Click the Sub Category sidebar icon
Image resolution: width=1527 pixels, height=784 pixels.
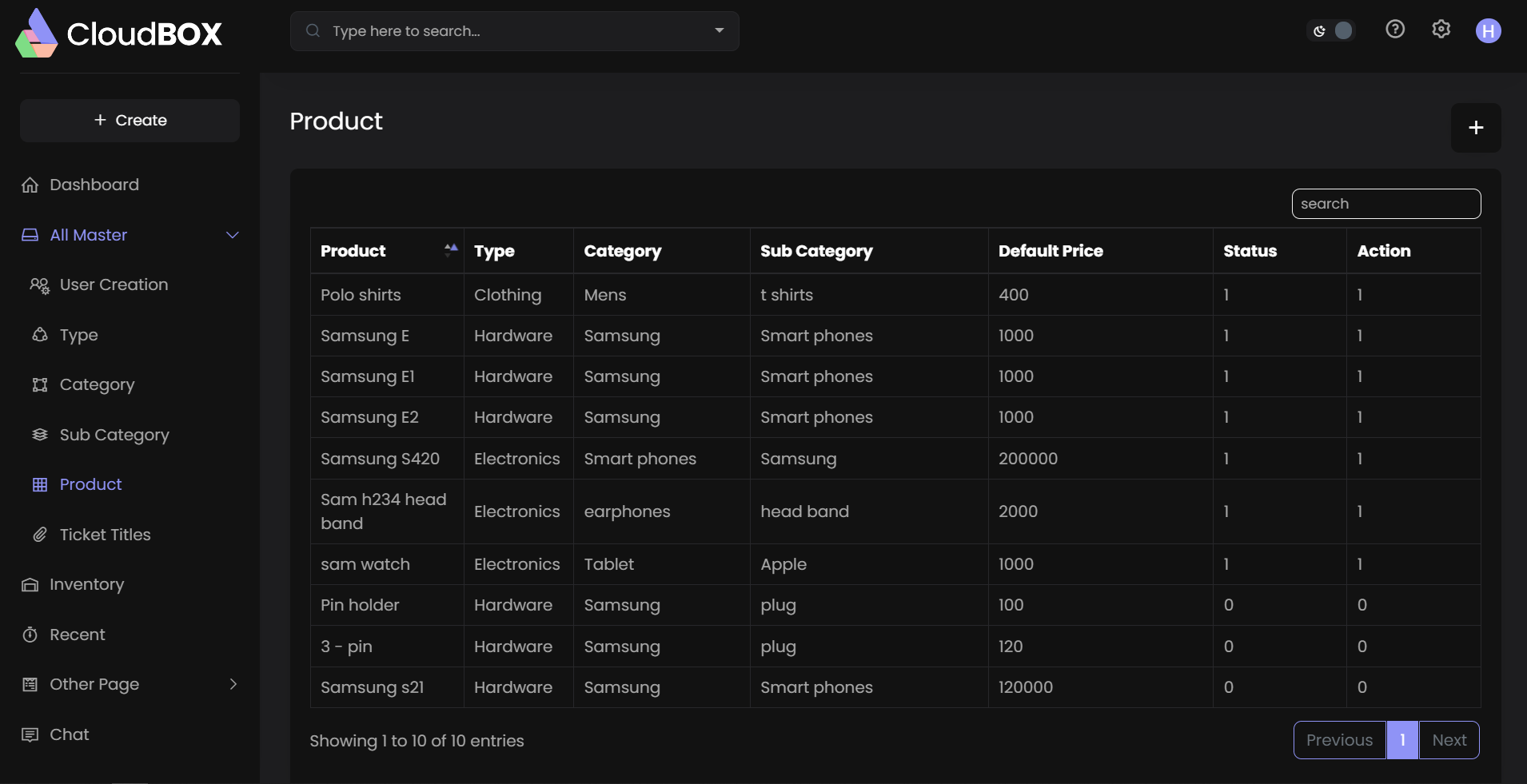[x=39, y=435]
